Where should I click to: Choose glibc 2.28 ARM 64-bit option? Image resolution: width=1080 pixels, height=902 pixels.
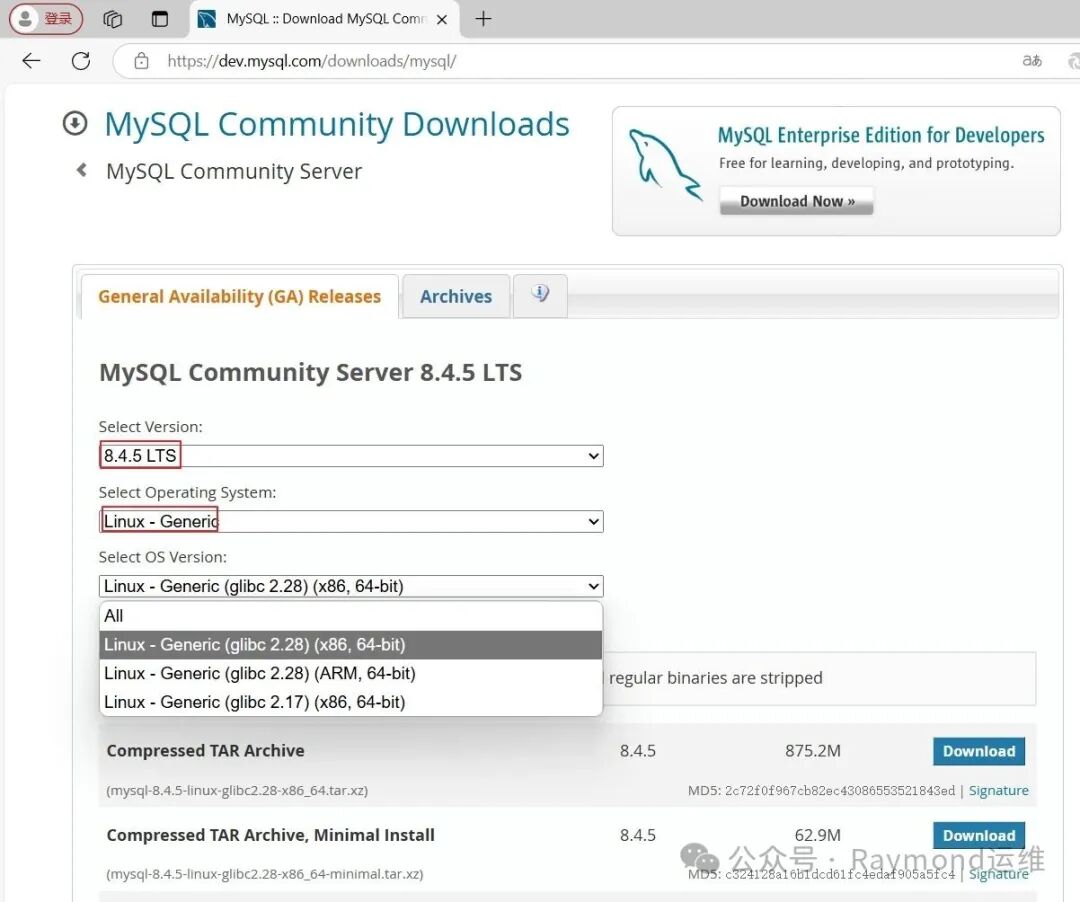pos(351,673)
